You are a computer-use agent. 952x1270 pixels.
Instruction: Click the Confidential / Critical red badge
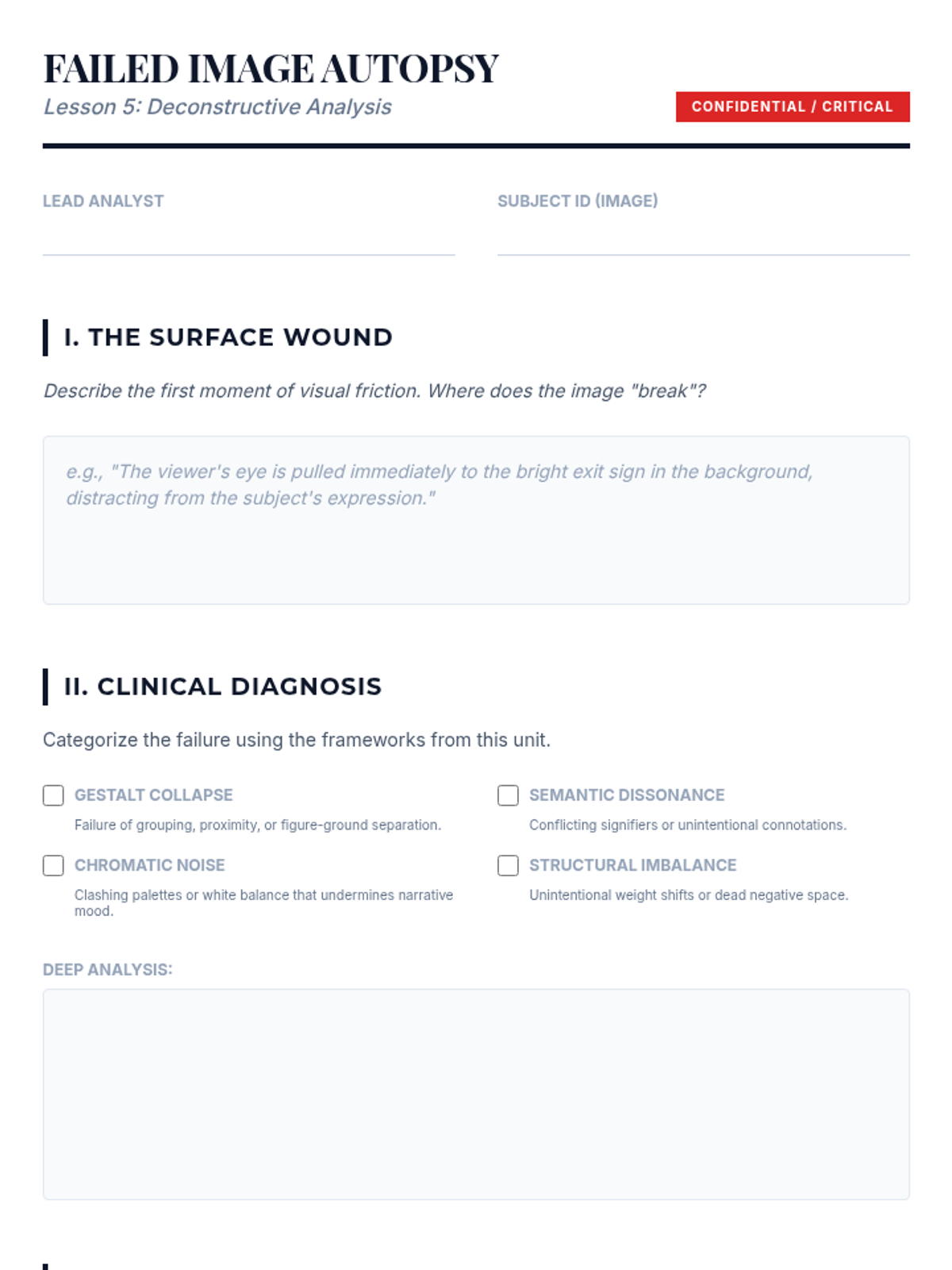792,107
